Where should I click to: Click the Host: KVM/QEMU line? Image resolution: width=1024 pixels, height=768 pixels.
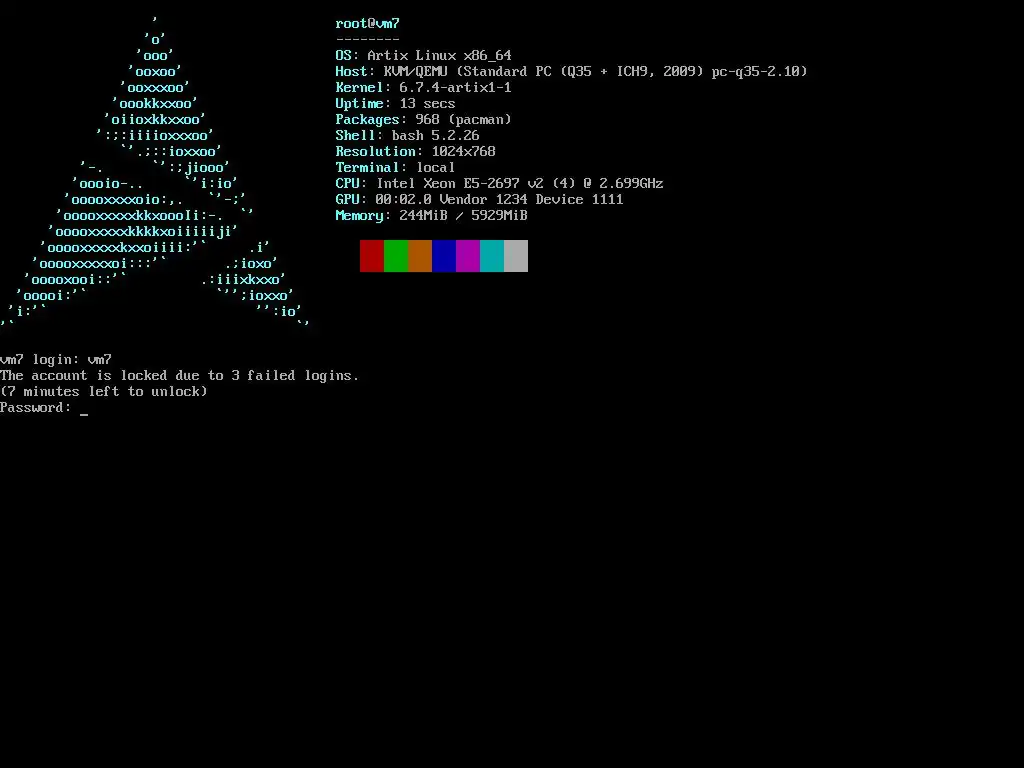point(571,71)
